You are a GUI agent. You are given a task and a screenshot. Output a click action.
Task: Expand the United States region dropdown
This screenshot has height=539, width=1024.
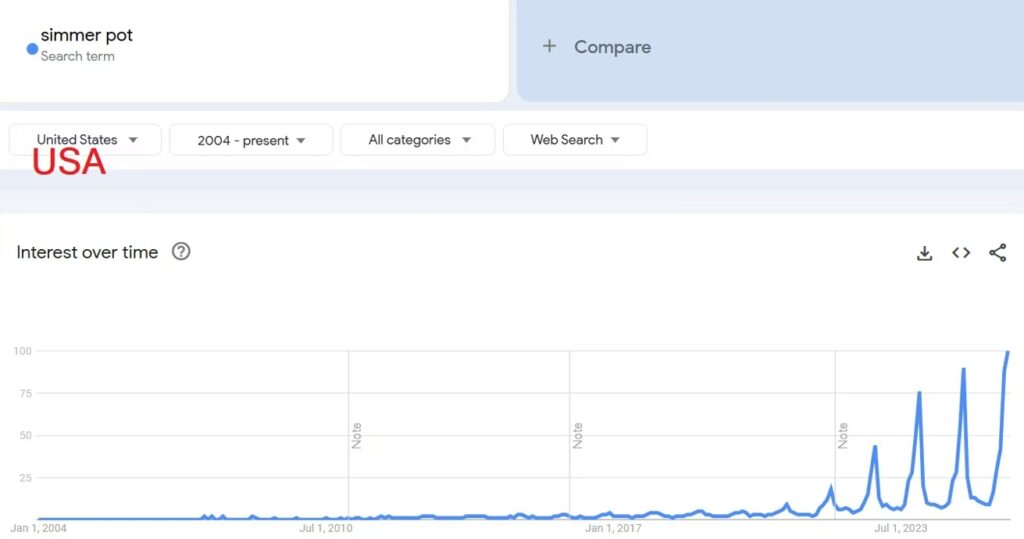[86, 140]
